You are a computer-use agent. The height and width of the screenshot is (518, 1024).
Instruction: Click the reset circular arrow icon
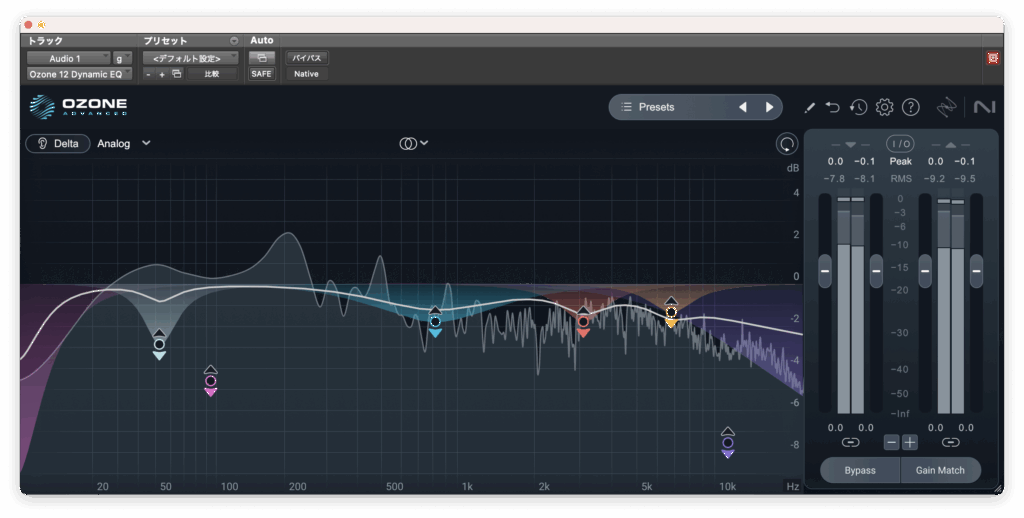point(787,144)
